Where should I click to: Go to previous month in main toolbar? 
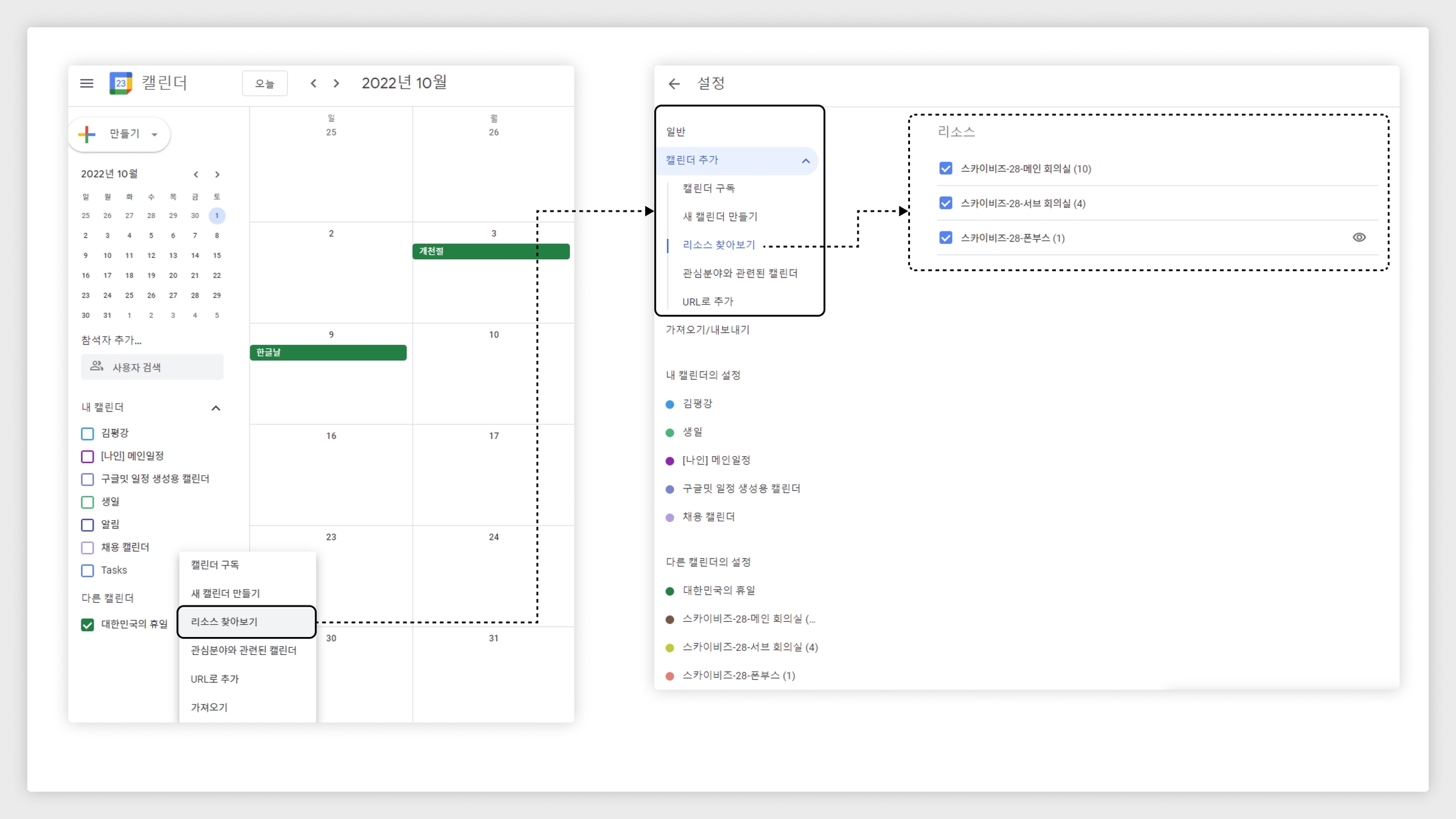point(313,83)
